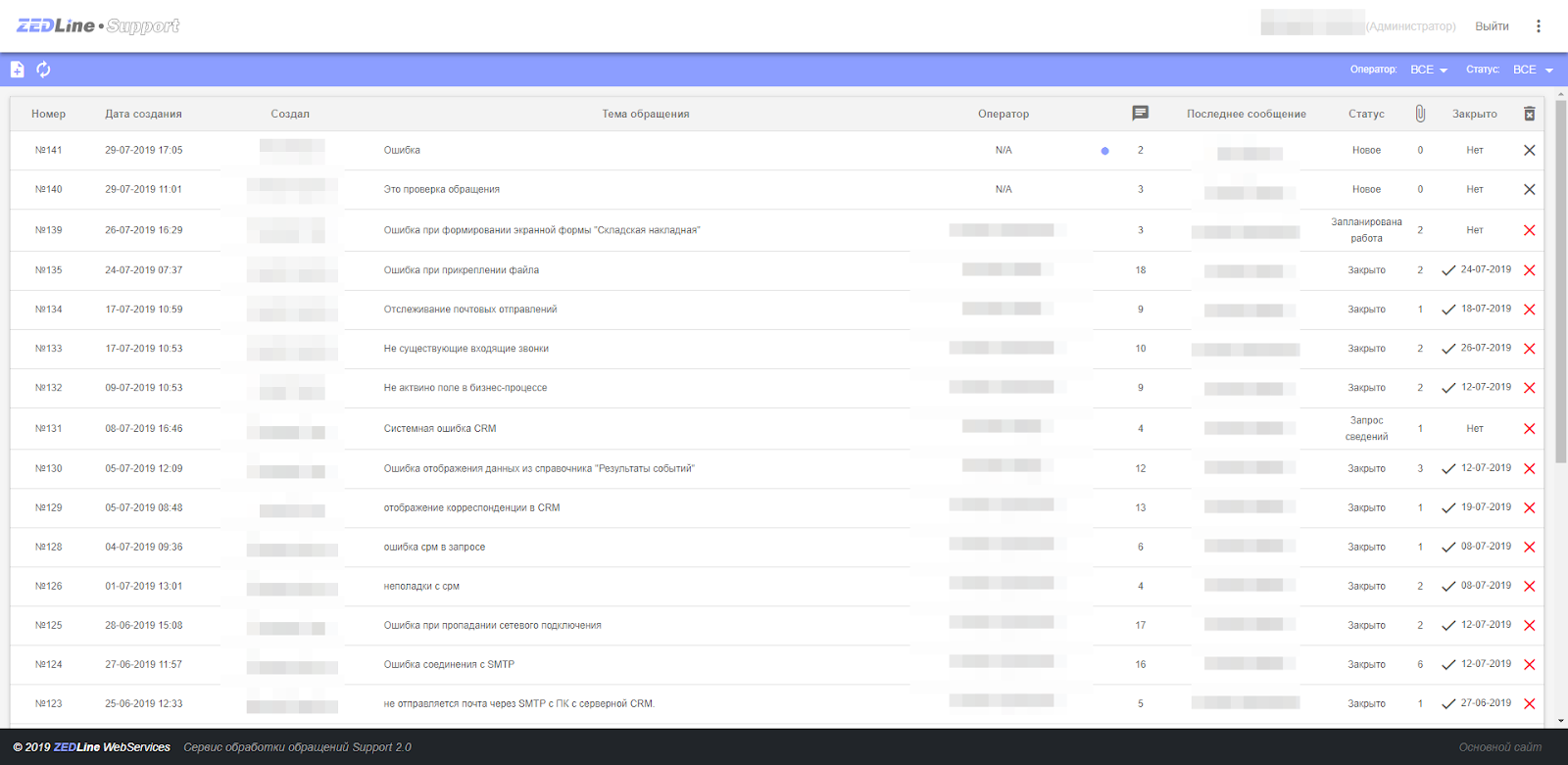Create a new ticket with the add-document icon

pyautogui.click(x=17, y=70)
